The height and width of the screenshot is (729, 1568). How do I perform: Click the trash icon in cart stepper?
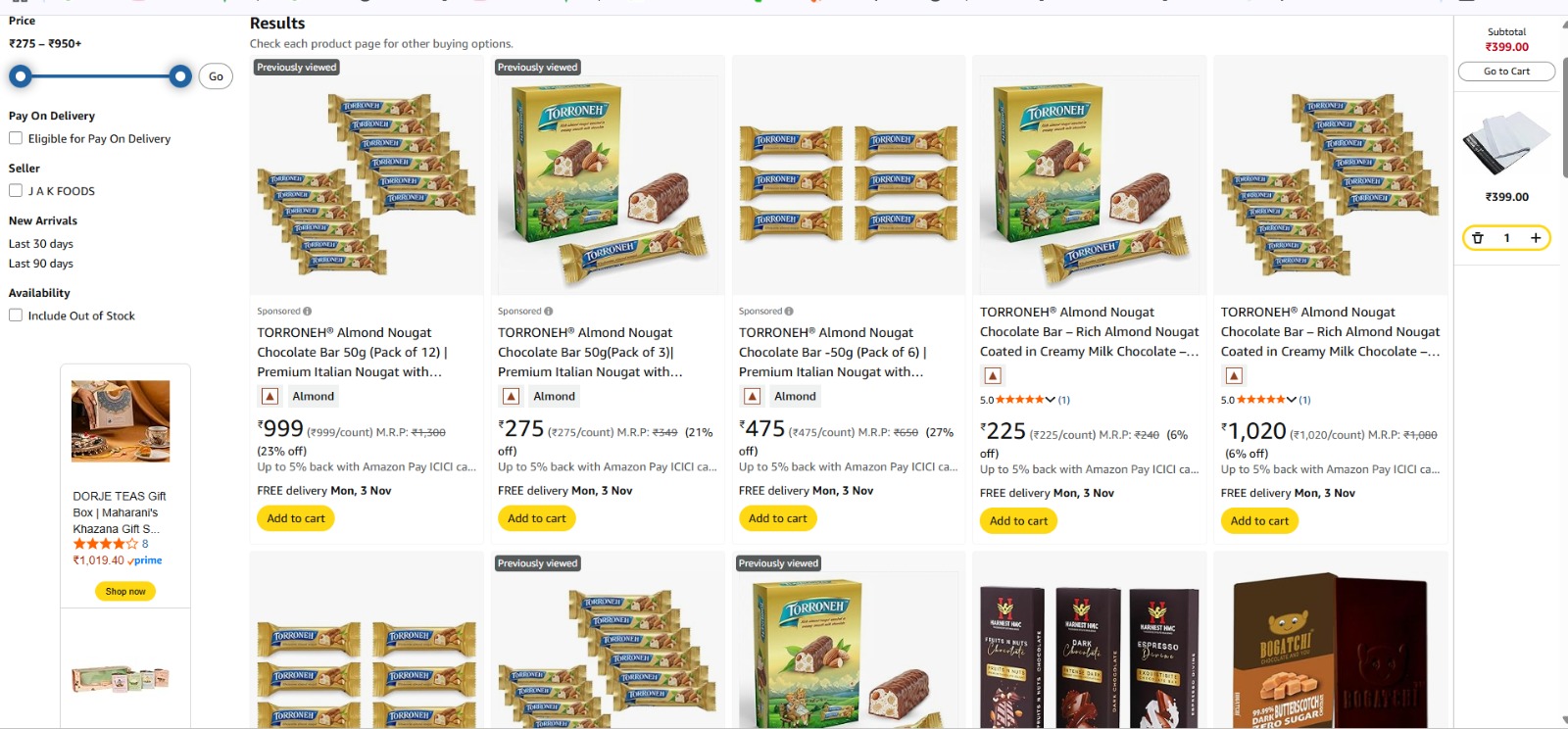1478,238
